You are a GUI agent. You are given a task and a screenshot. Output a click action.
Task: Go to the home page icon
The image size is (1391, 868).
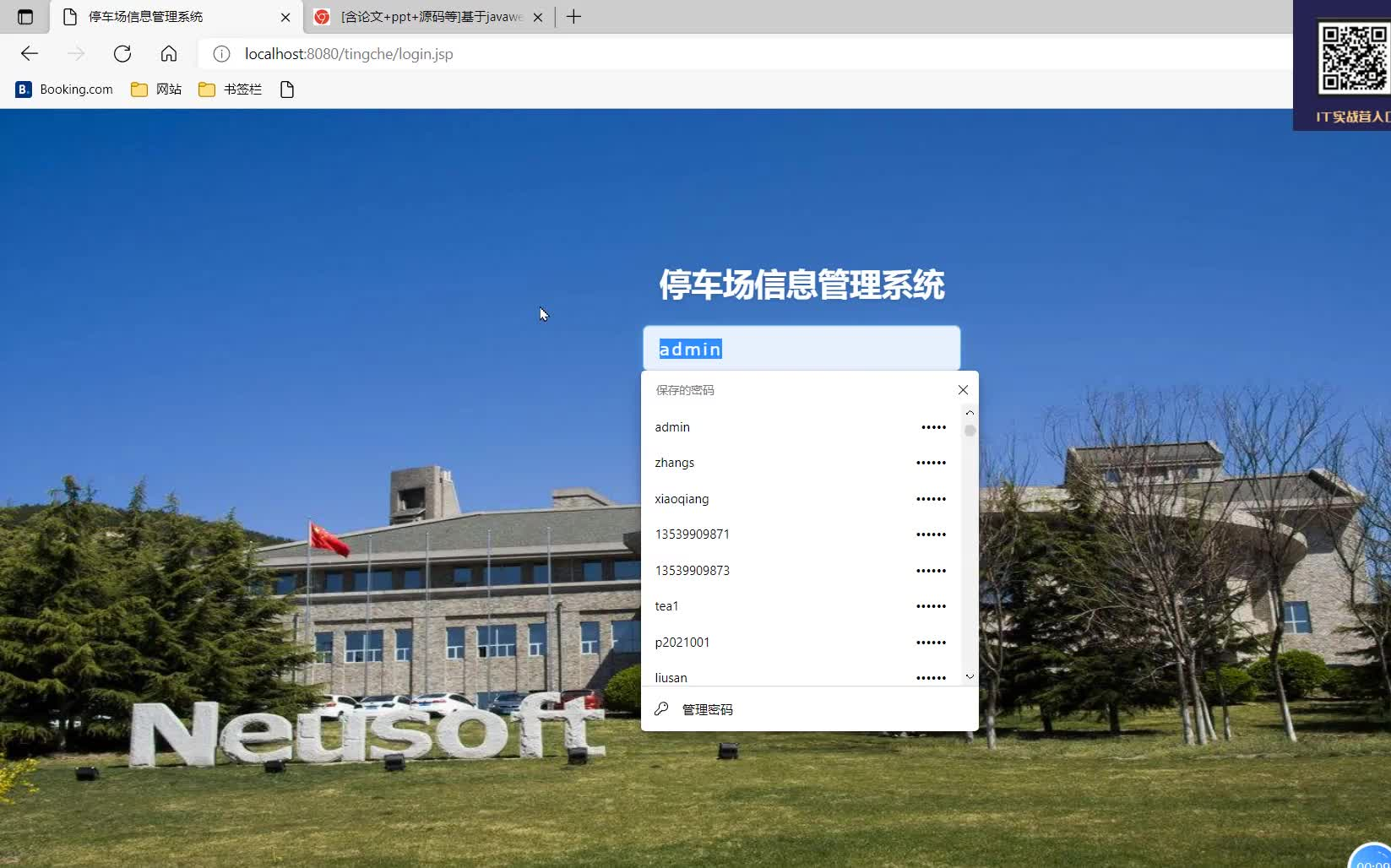(x=169, y=54)
